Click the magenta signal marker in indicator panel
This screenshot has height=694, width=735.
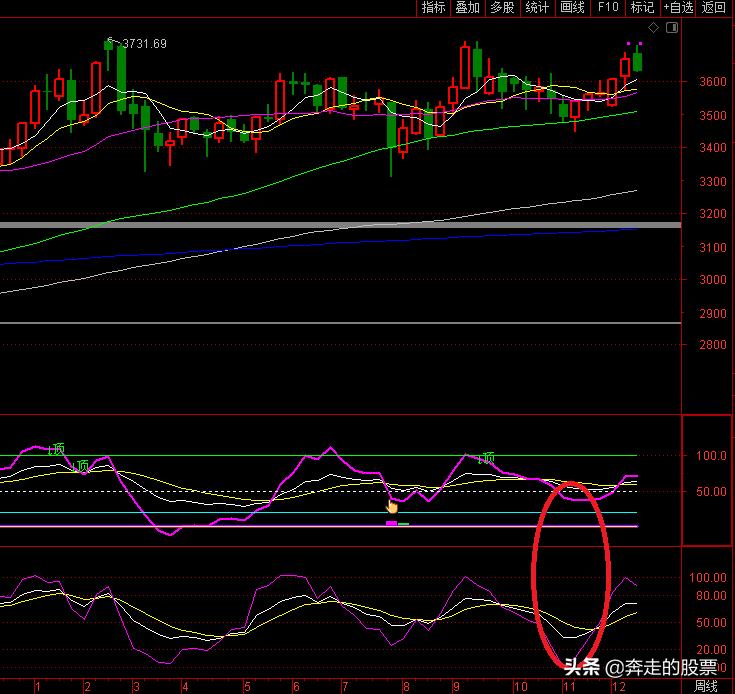click(391, 522)
